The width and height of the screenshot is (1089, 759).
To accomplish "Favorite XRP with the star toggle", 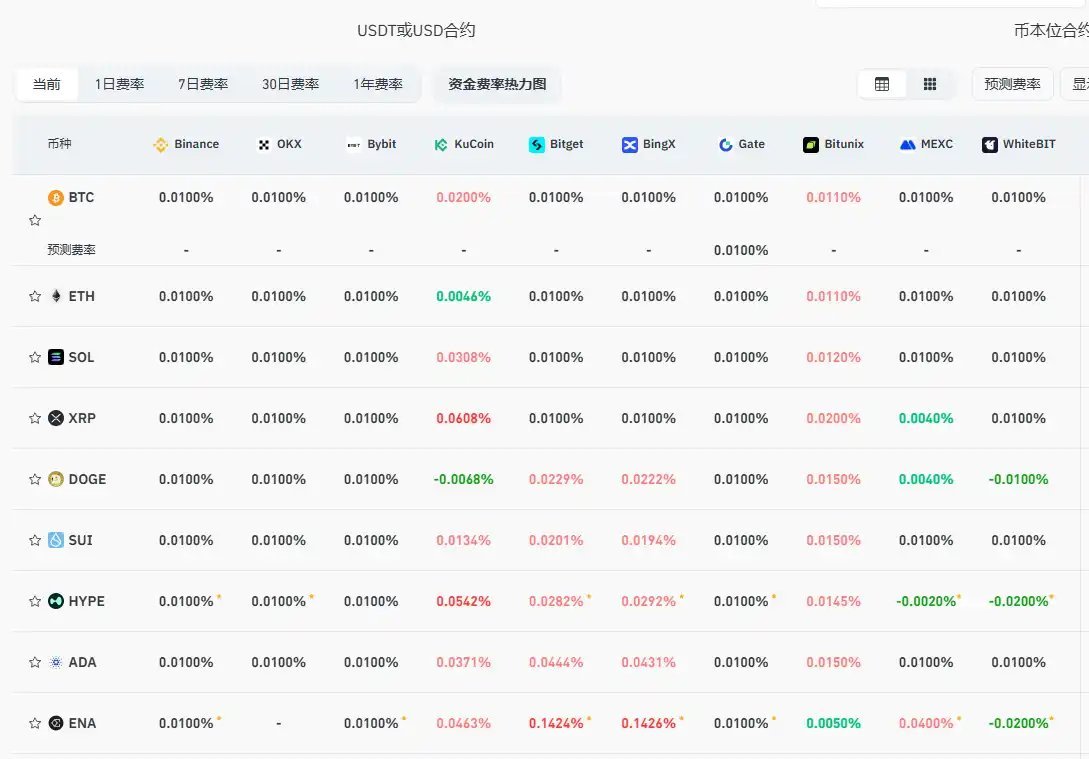I will [x=35, y=418].
